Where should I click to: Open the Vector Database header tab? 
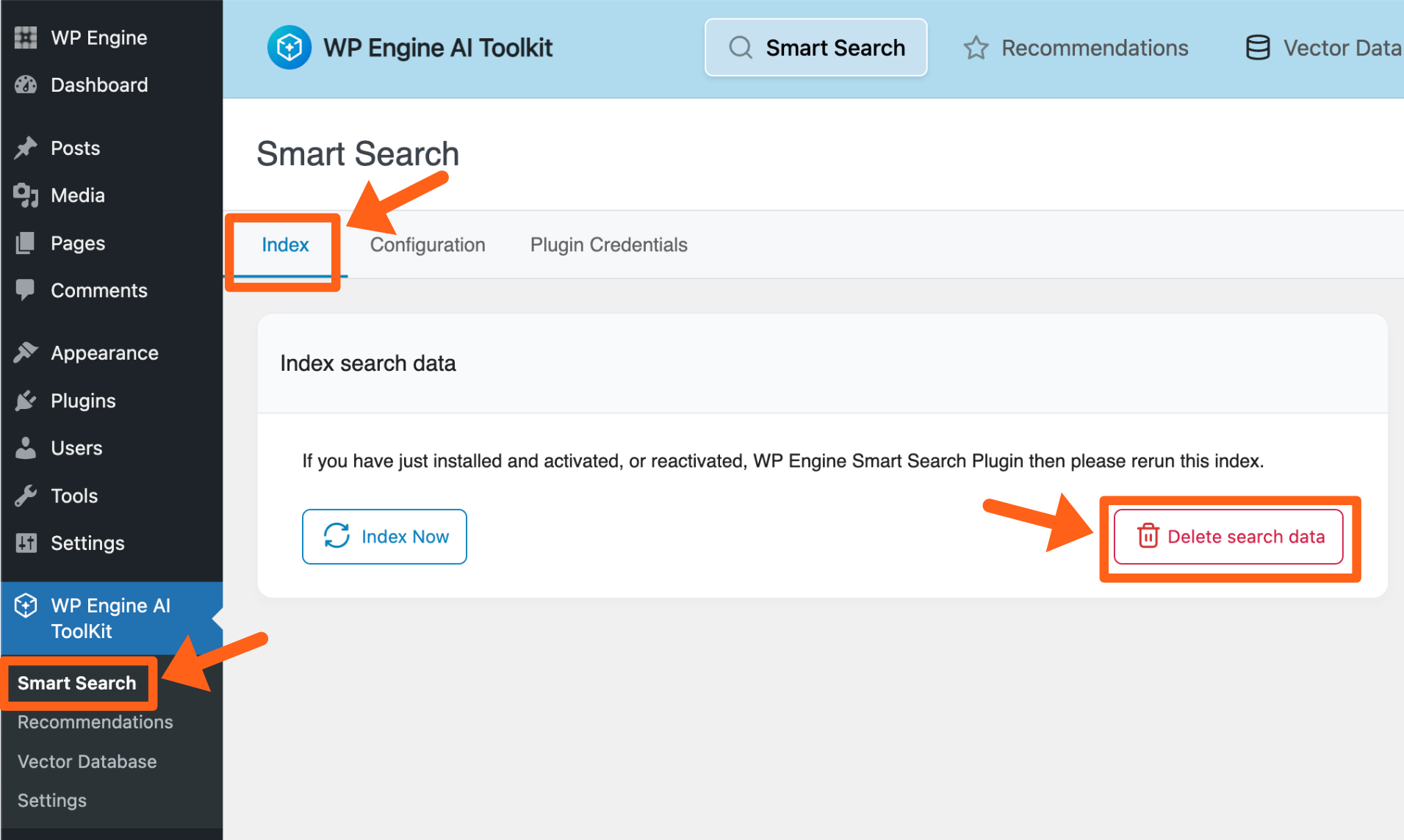click(1322, 48)
